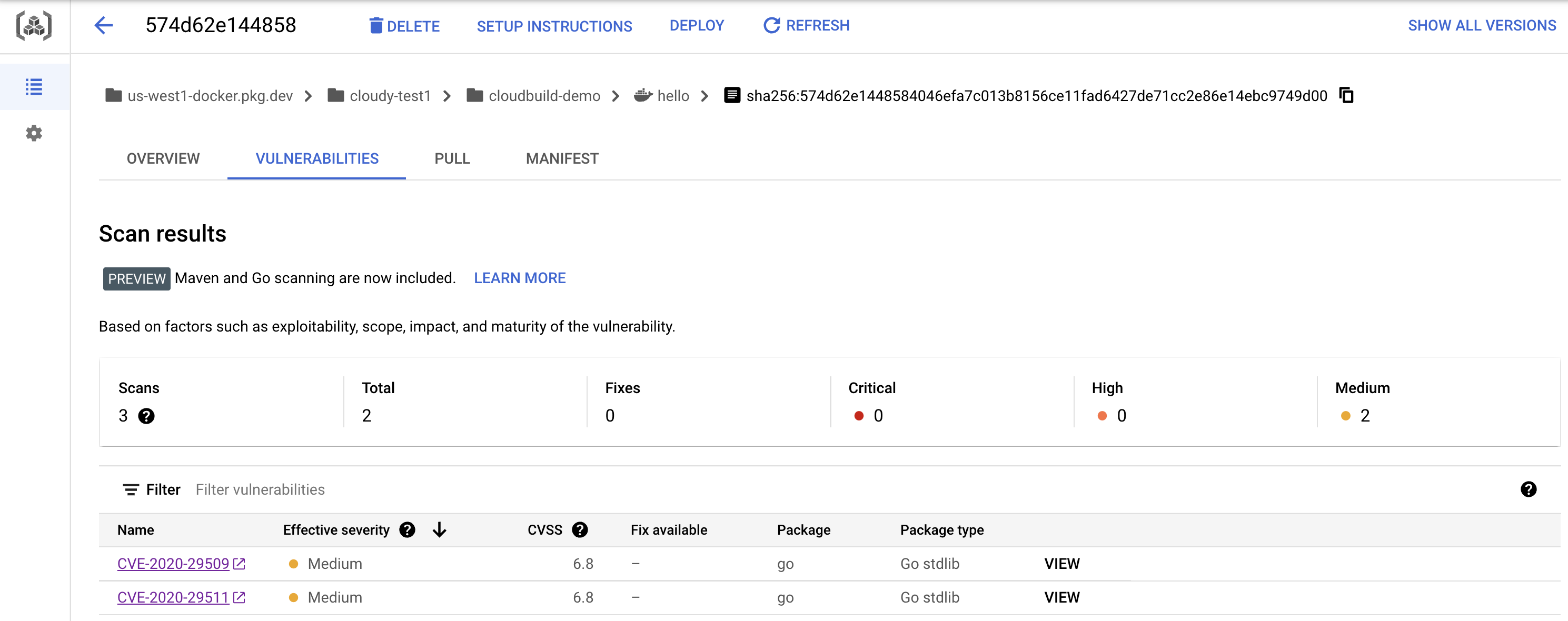Open help icon beside Effective severity
Screen dimensions: 1568x621
click(407, 530)
